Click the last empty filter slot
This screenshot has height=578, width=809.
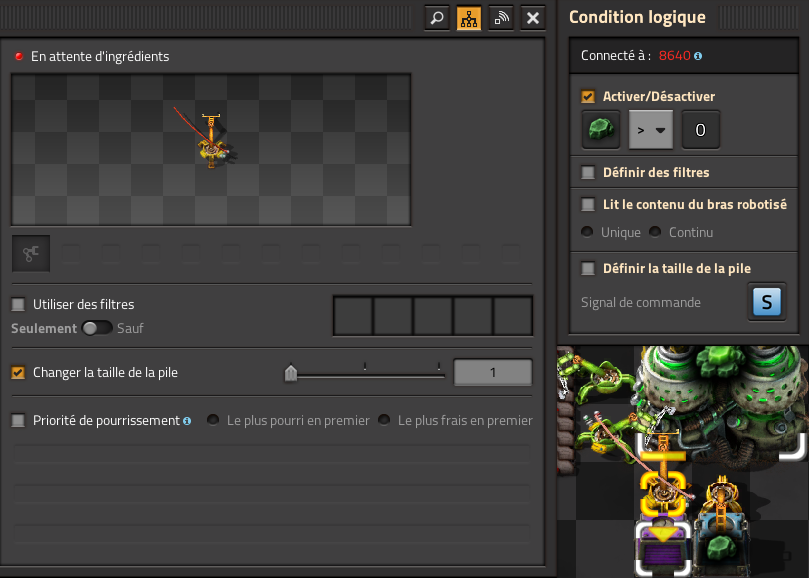pyautogui.click(x=513, y=316)
